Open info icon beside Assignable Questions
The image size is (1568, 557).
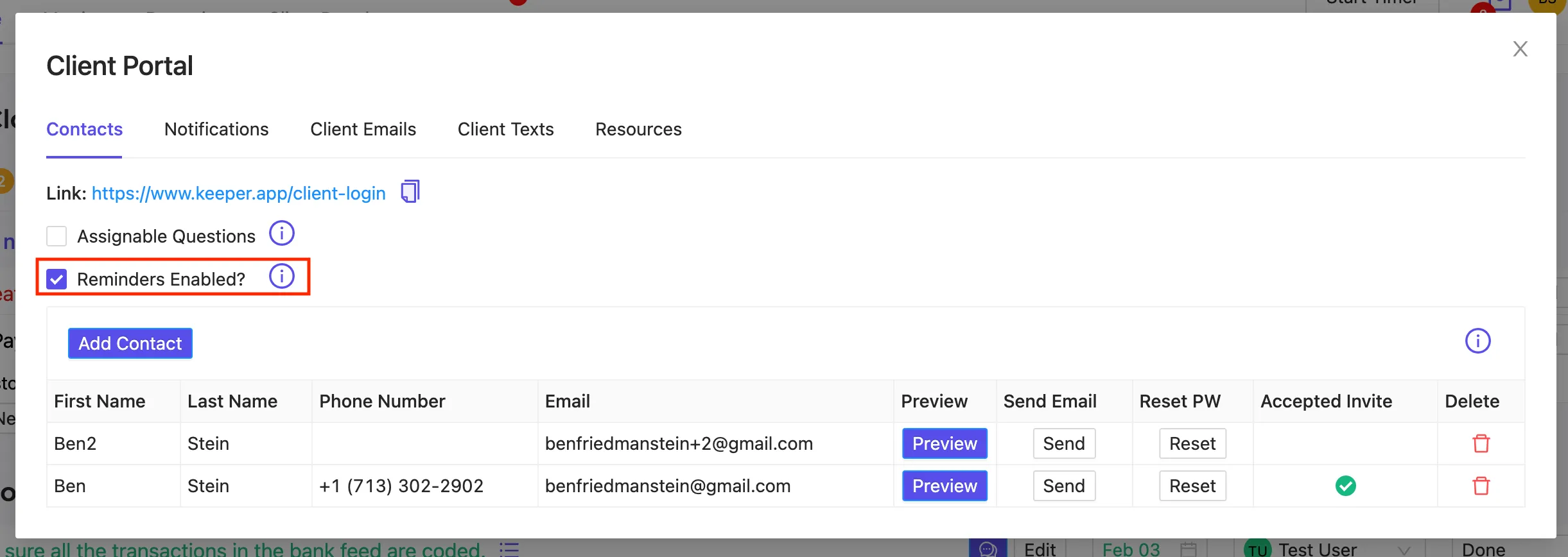click(282, 234)
